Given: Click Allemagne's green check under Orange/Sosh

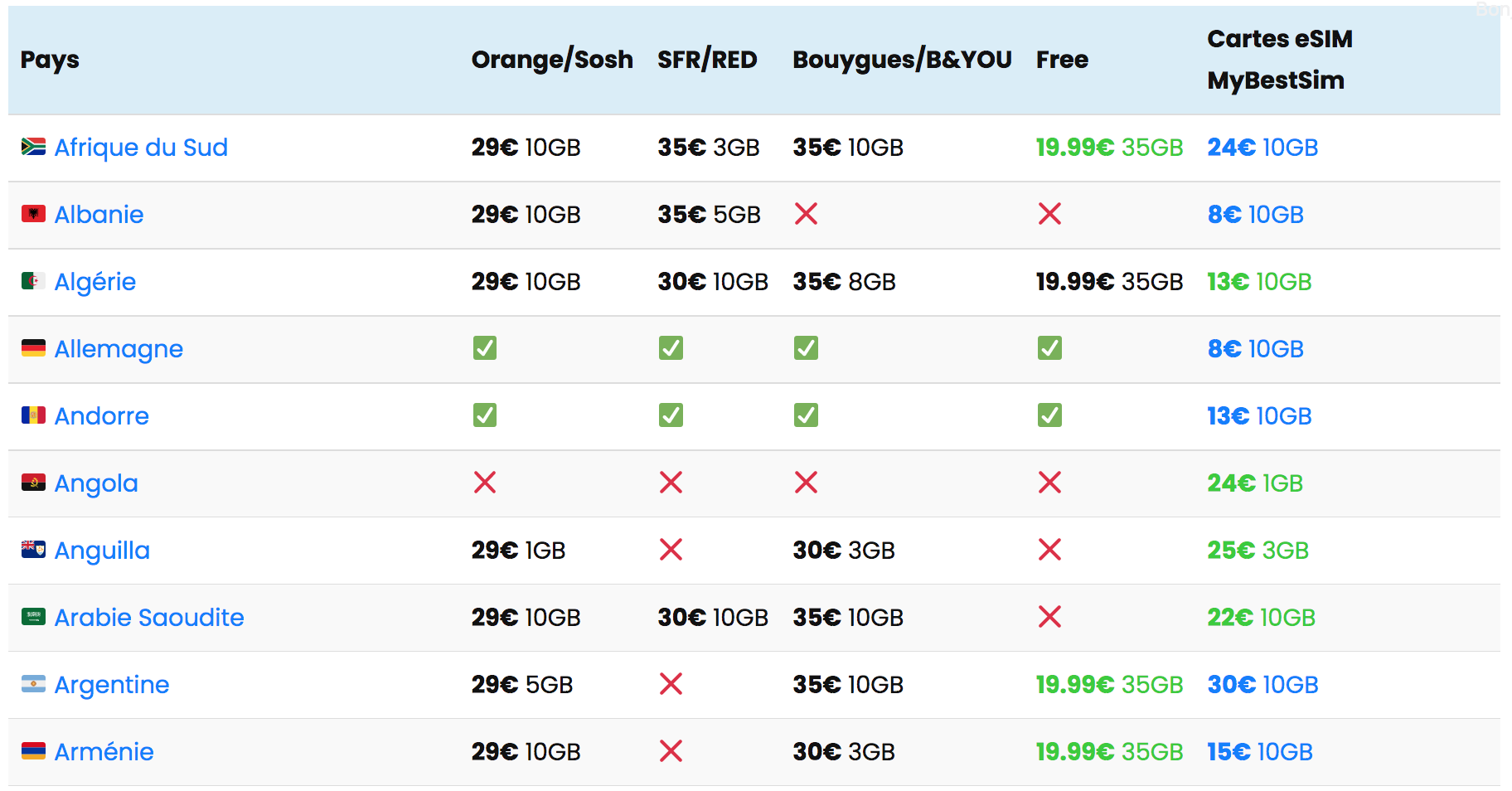Looking at the screenshot, I should (x=485, y=348).
